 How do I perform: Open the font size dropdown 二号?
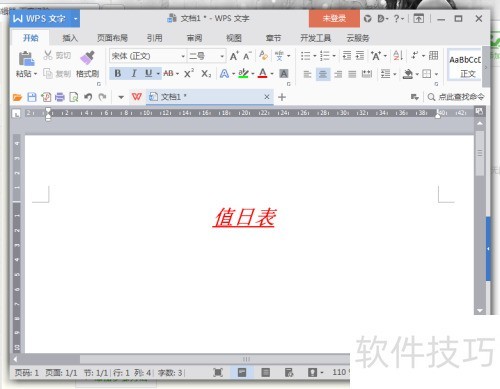(x=206, y=56)
